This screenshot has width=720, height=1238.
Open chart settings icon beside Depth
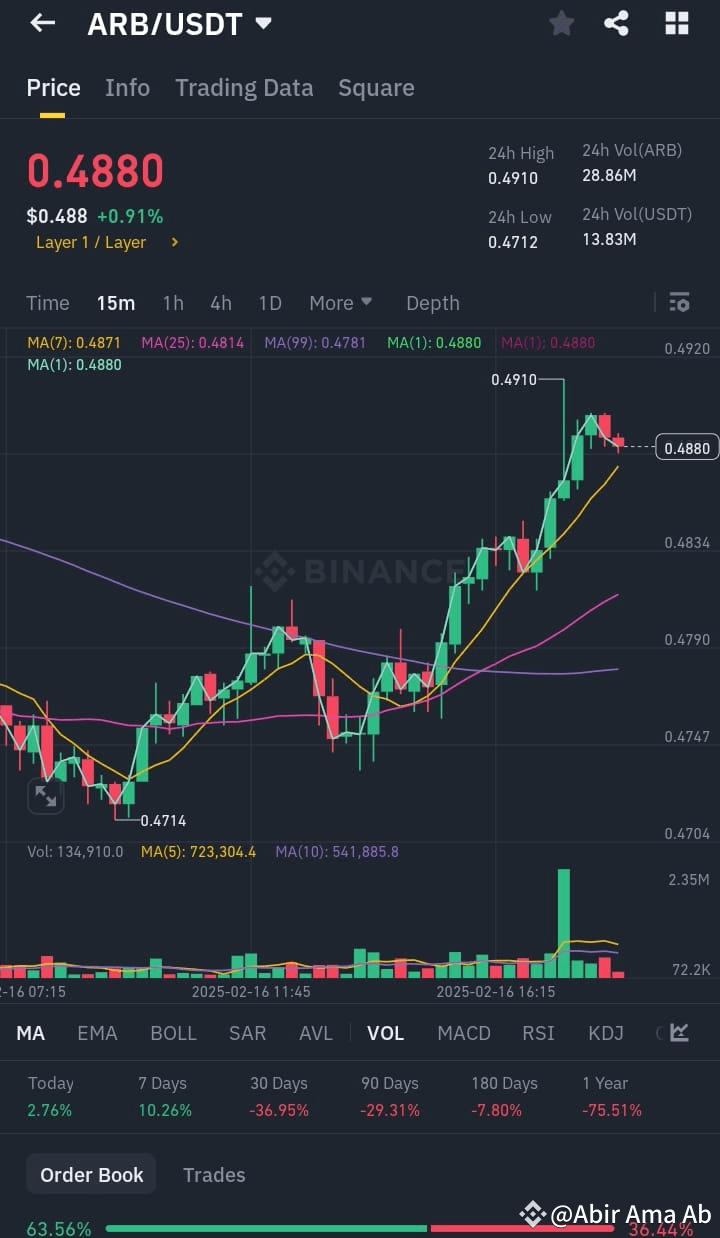(679, 301)
